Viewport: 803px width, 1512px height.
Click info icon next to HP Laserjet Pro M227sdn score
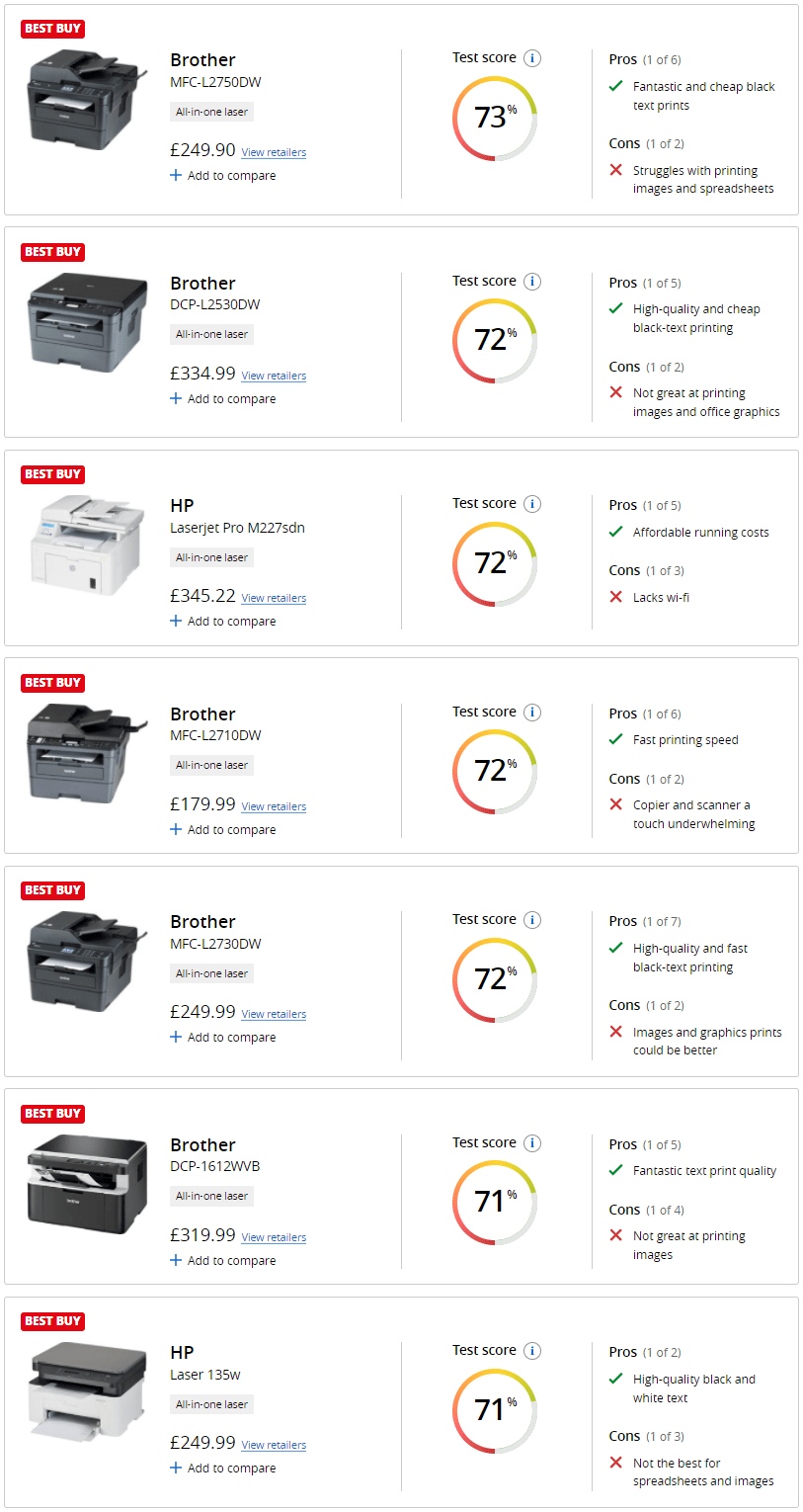(x=532, y=504)
